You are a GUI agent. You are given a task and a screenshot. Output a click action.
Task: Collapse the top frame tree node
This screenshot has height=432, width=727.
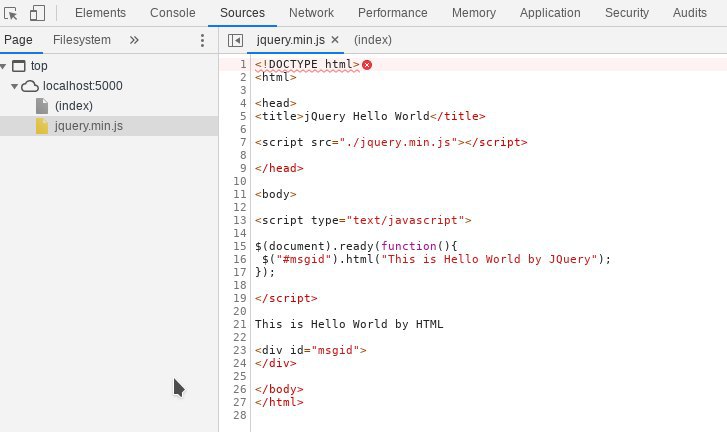point(3,66)
